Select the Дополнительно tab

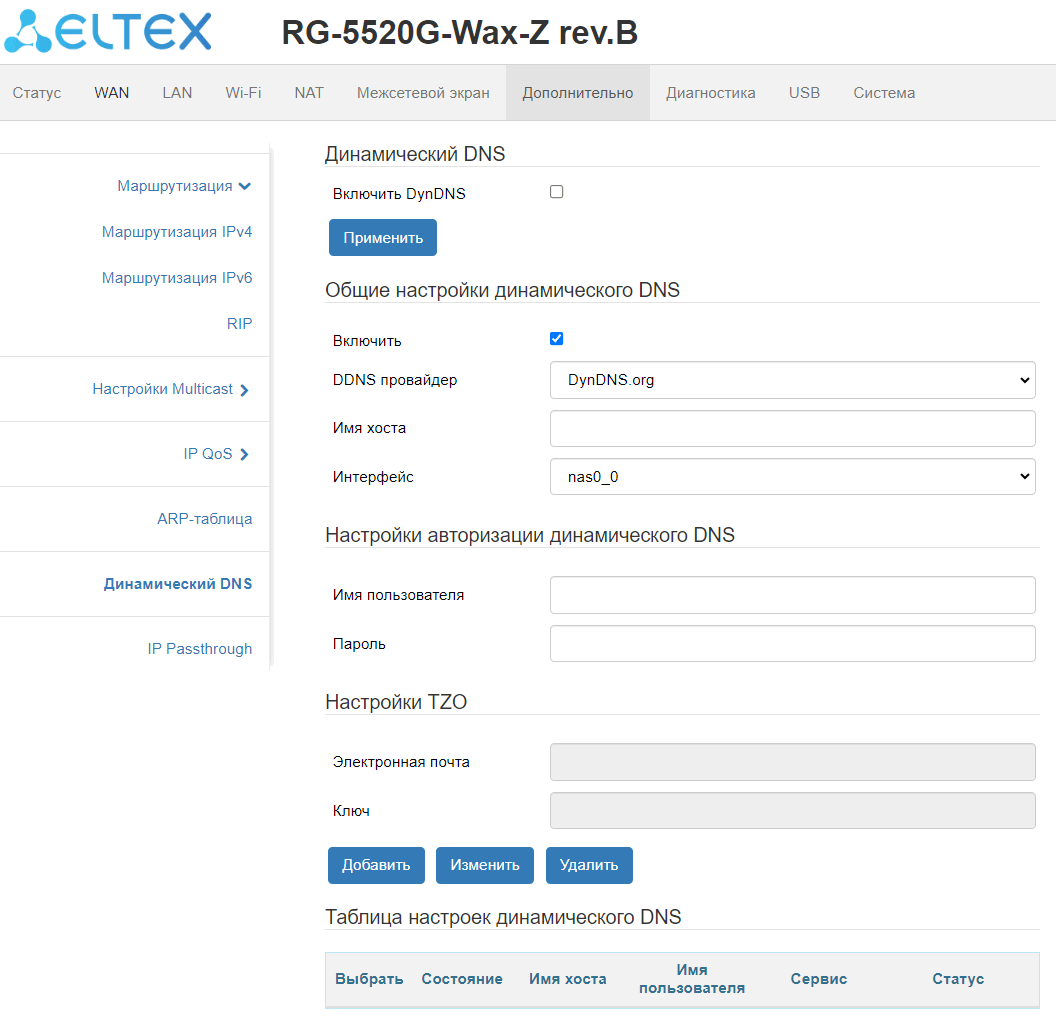(x=578, y=93)
